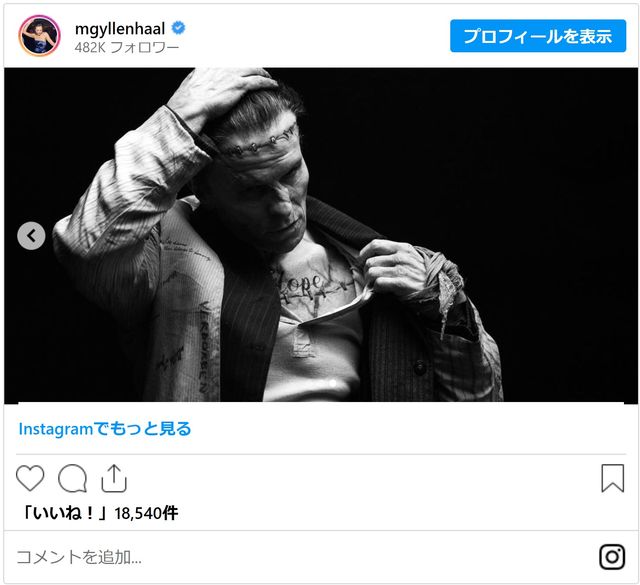The width and height of the screenshot is (640, 585).
Task: Select the bright active carousel dot indicator
Action: (x=333, y=383)
